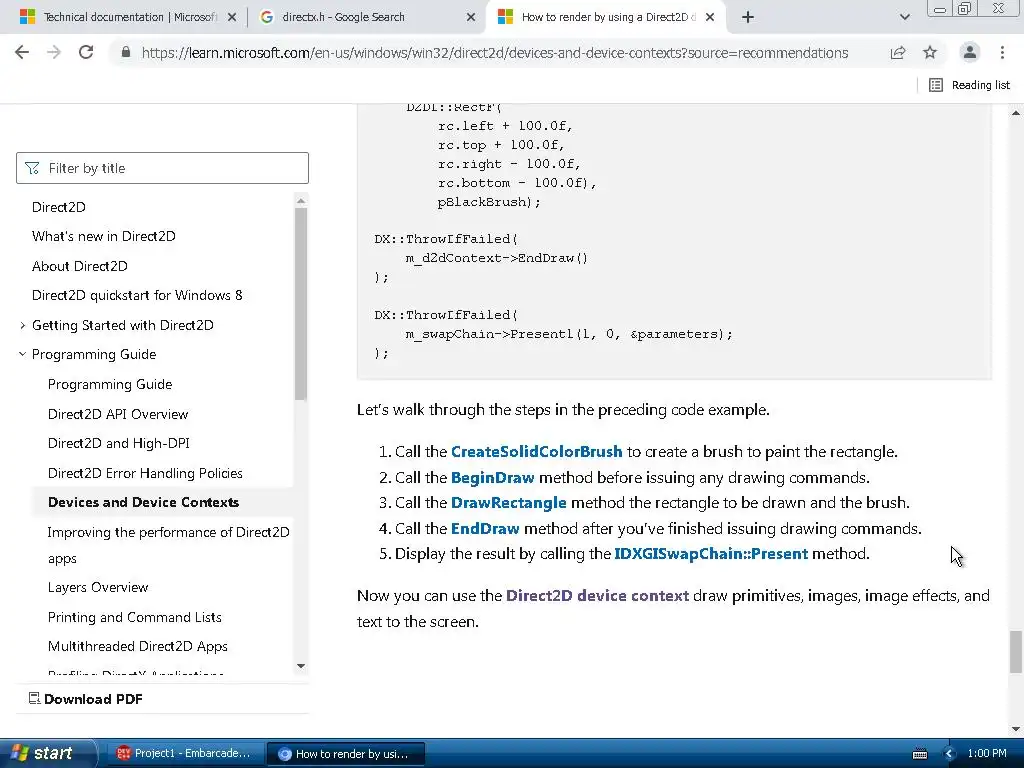Open nested Programming Guide page
Viewport: 1024px width, 768px height.
click(x=110, y=384)
